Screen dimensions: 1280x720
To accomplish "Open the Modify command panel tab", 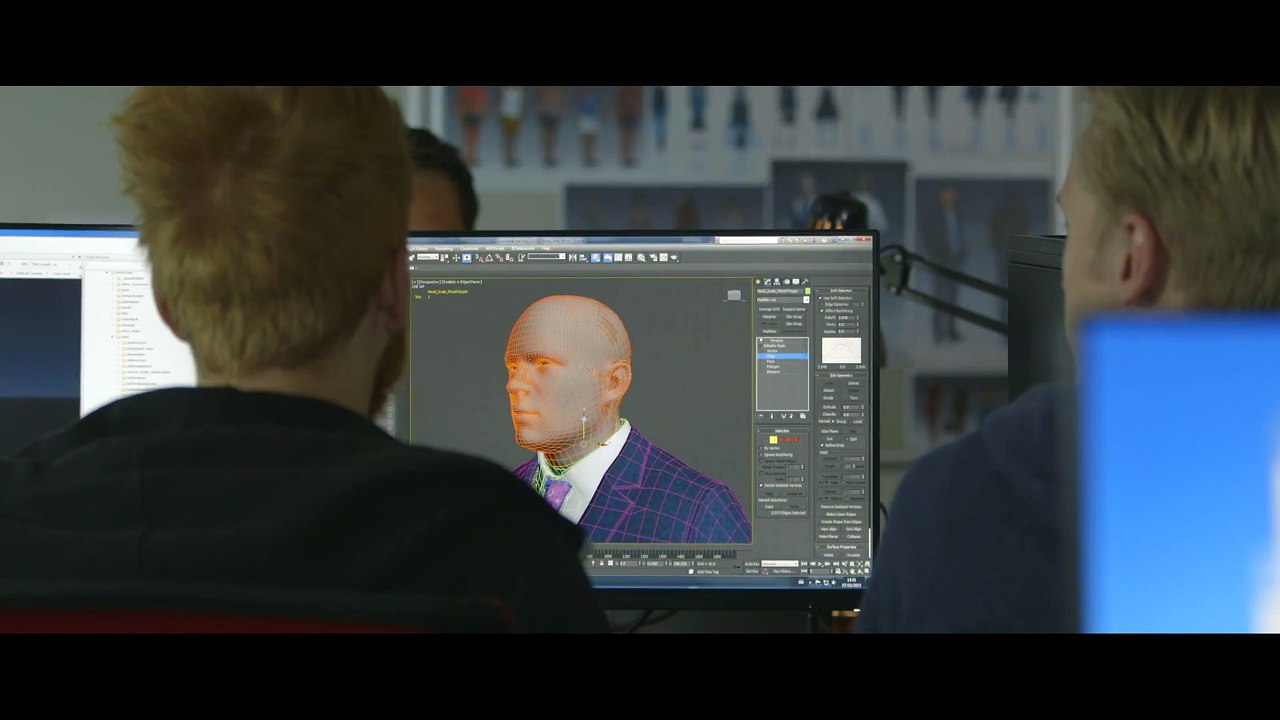I will (x=767, y=282).
